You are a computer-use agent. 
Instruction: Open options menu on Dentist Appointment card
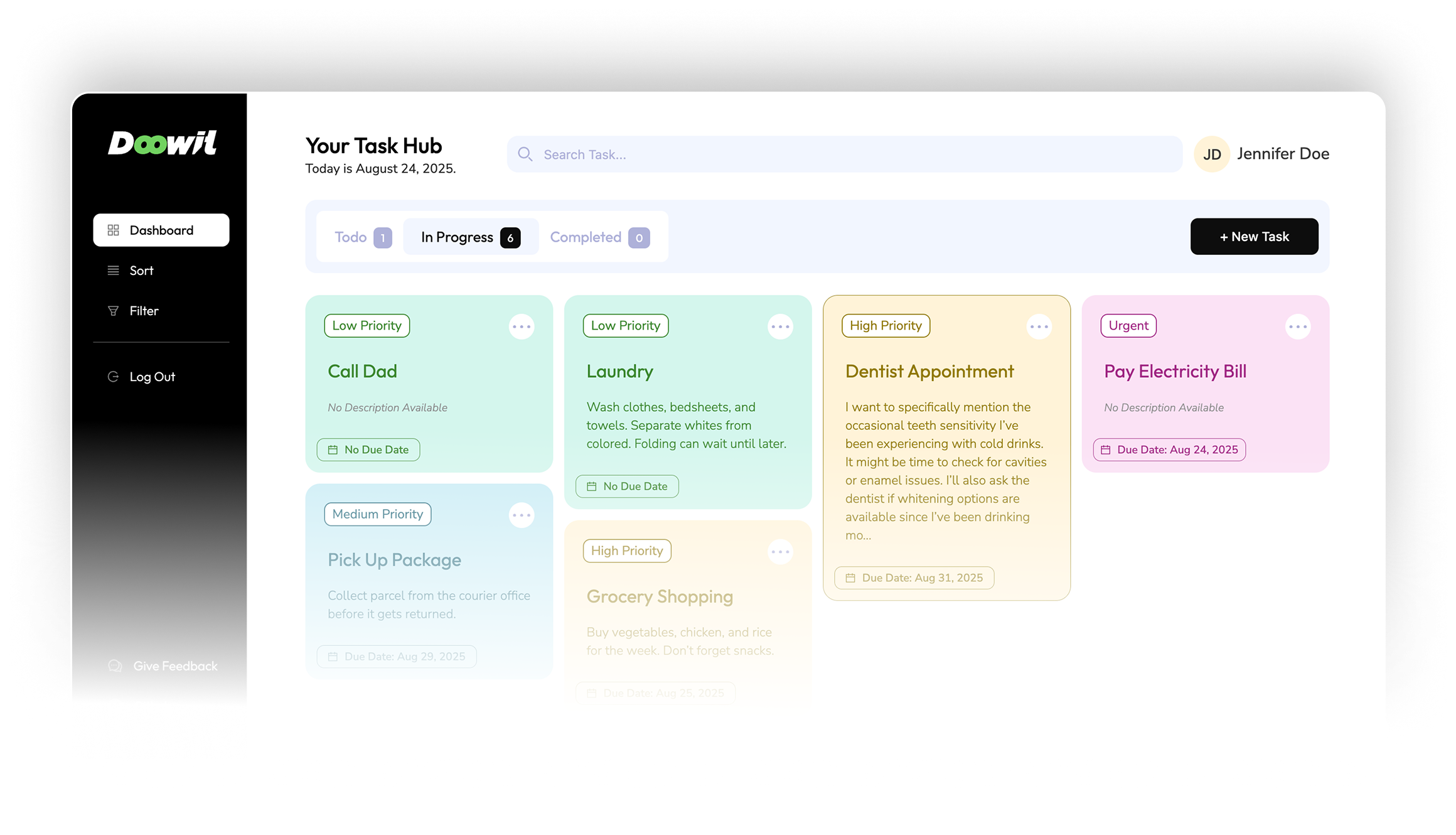pyautogui.click(x=1039, y=326)
